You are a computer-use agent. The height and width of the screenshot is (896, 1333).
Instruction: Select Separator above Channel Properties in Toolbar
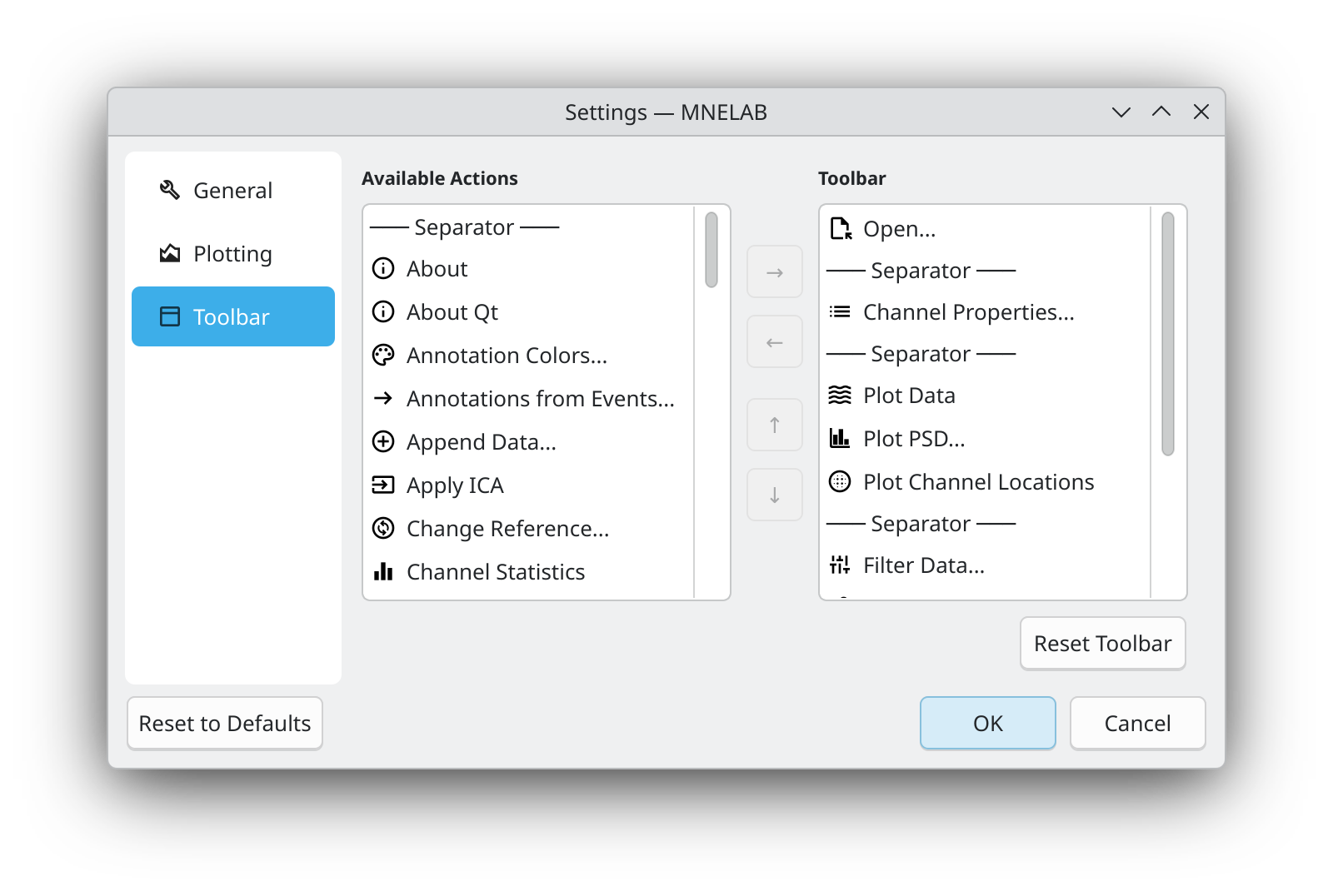[921, 271]
